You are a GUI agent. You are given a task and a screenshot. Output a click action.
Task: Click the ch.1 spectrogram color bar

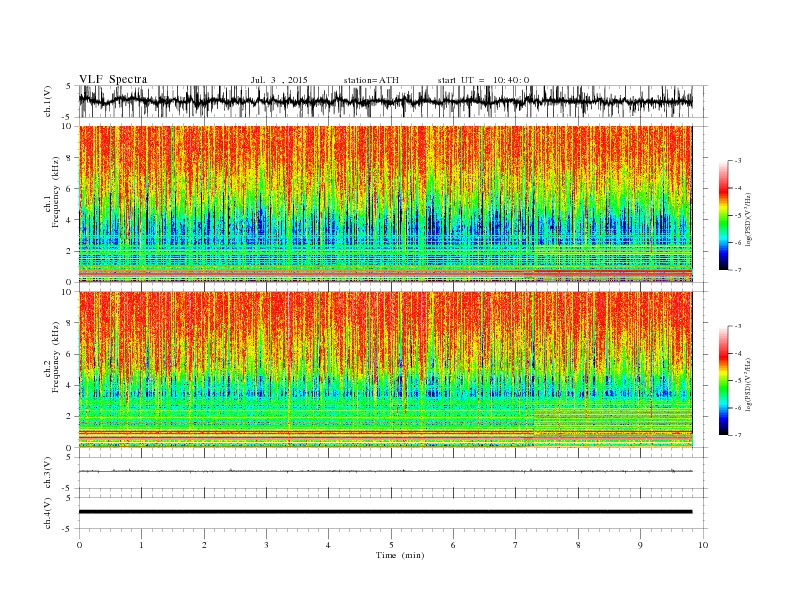(x=724, y=215)
